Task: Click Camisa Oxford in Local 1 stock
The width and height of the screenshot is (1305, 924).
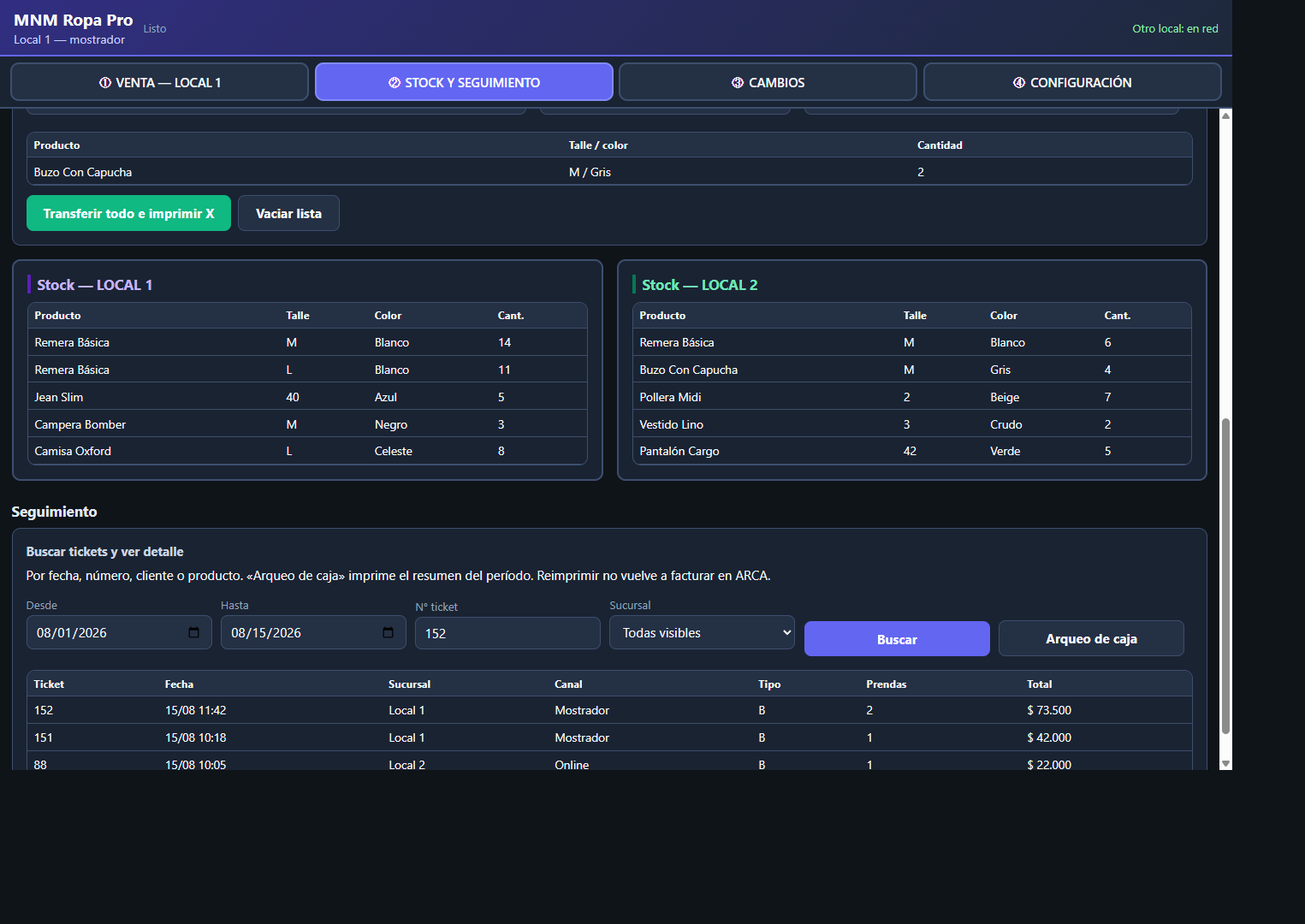Action: [73, 451]
